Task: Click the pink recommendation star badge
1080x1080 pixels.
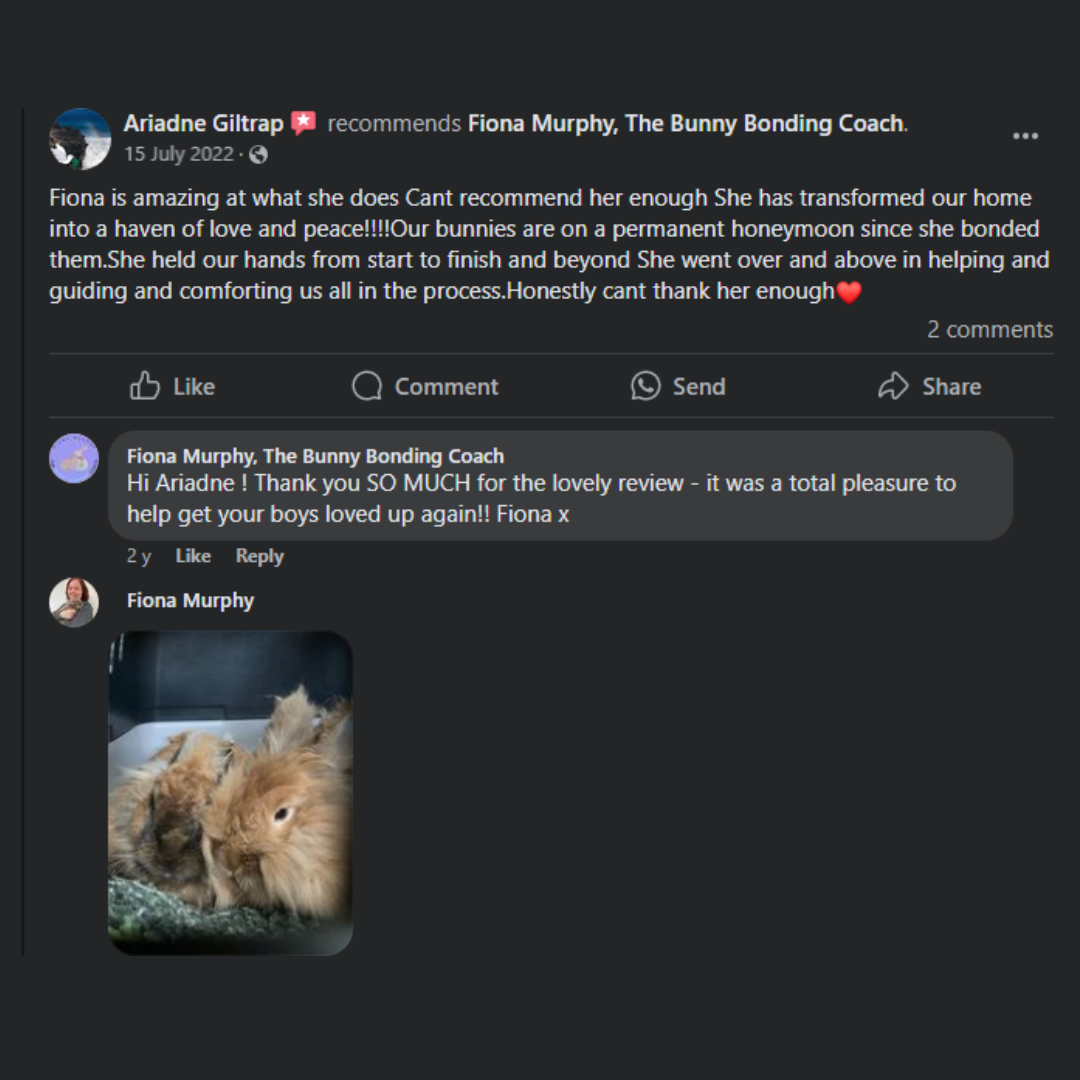Action: [304, 123]
